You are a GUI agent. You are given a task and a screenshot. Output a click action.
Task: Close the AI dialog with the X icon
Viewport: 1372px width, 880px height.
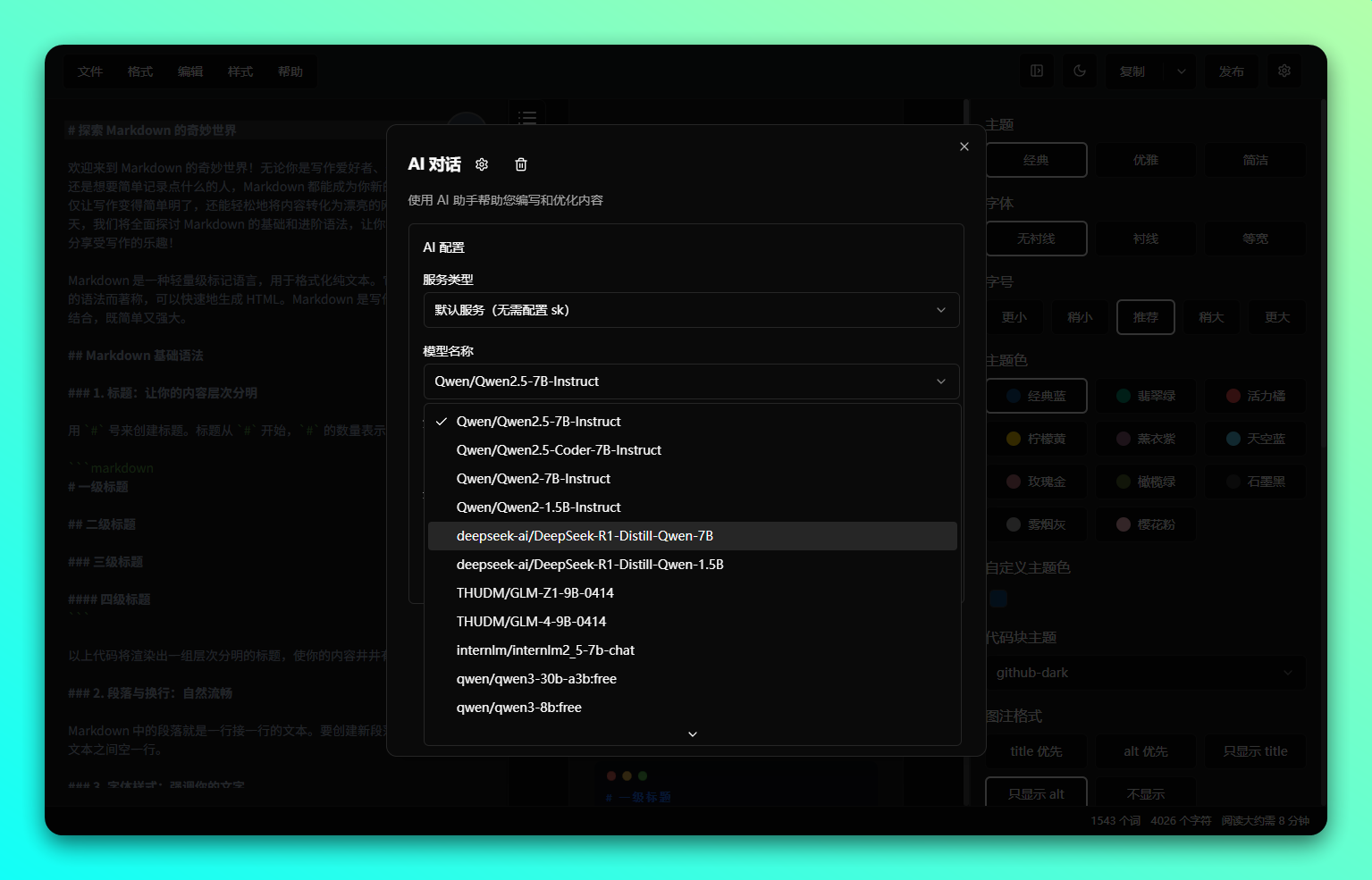coord(964,147)
